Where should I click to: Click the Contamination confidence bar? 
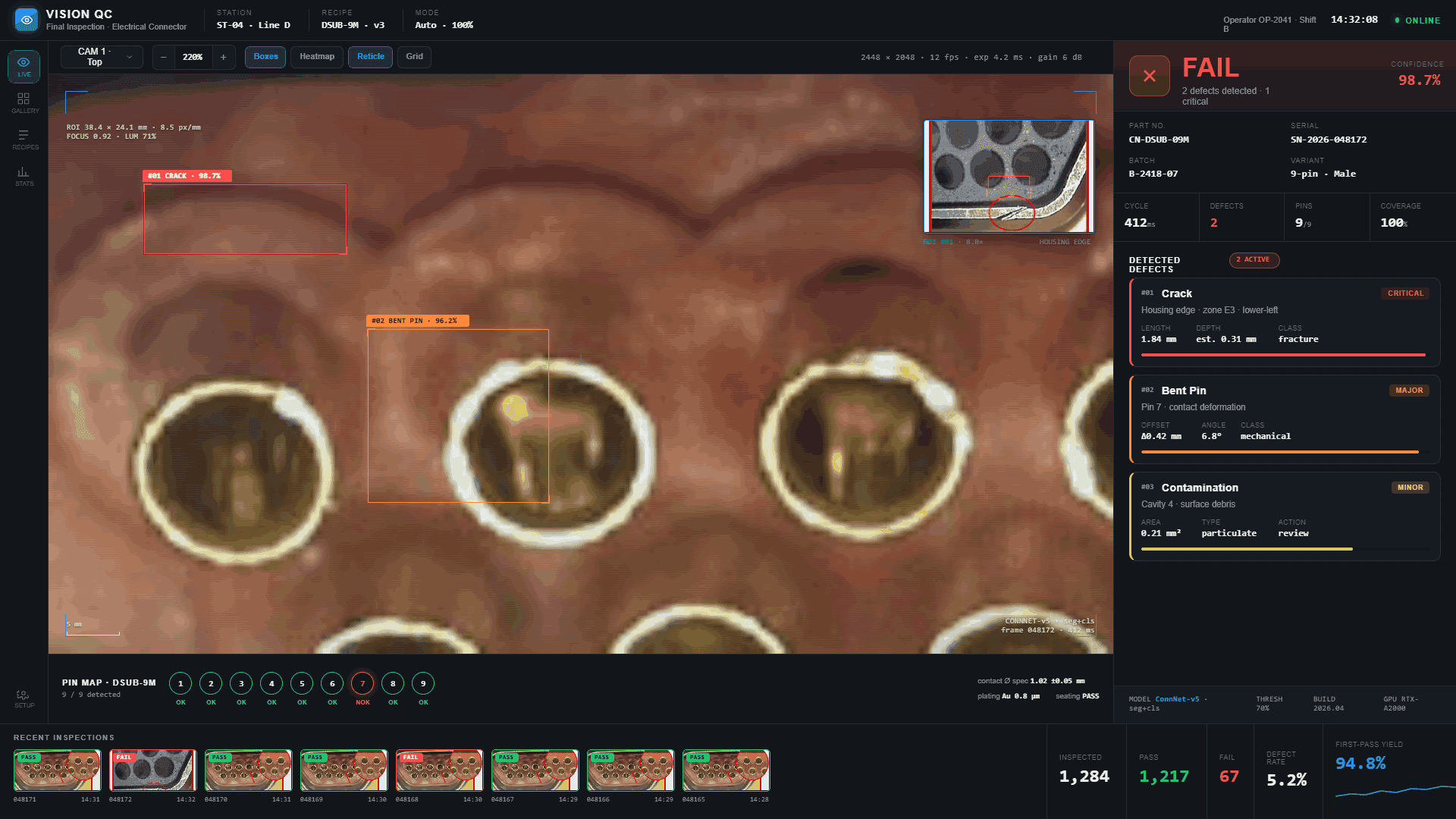point(1285,549)
